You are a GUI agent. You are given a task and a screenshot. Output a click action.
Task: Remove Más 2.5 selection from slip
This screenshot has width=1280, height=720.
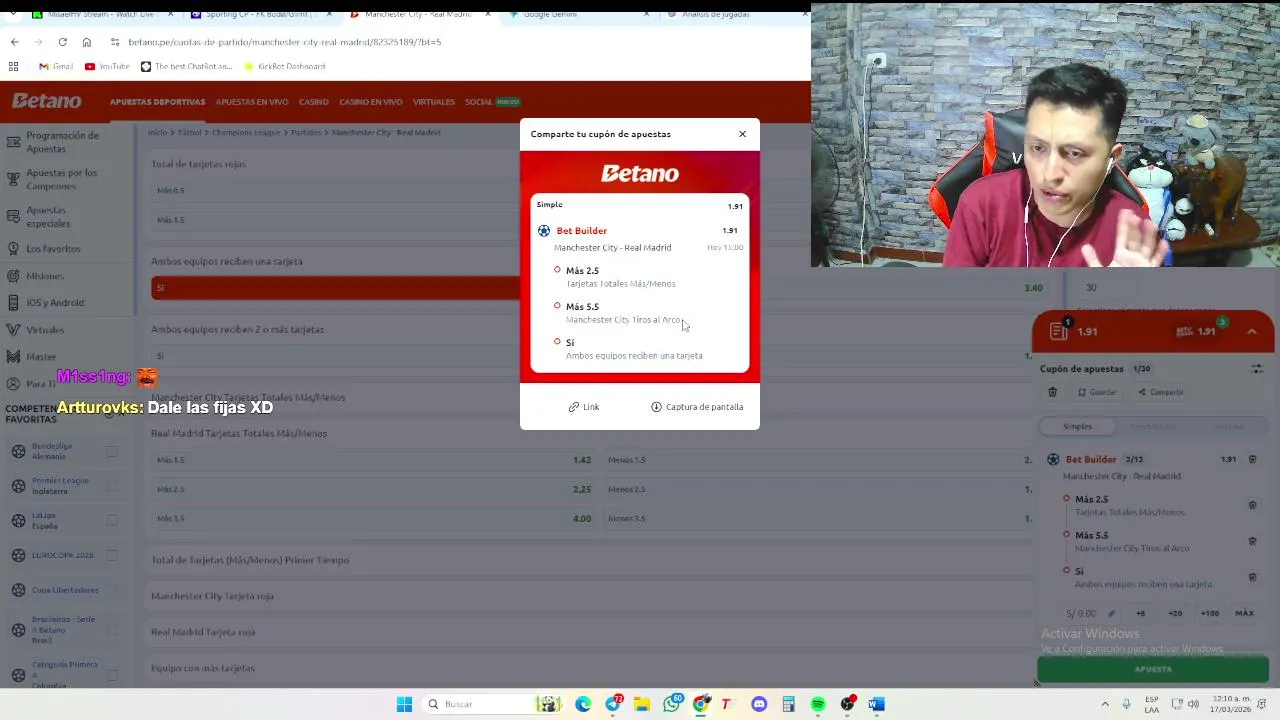(1252, 505)
